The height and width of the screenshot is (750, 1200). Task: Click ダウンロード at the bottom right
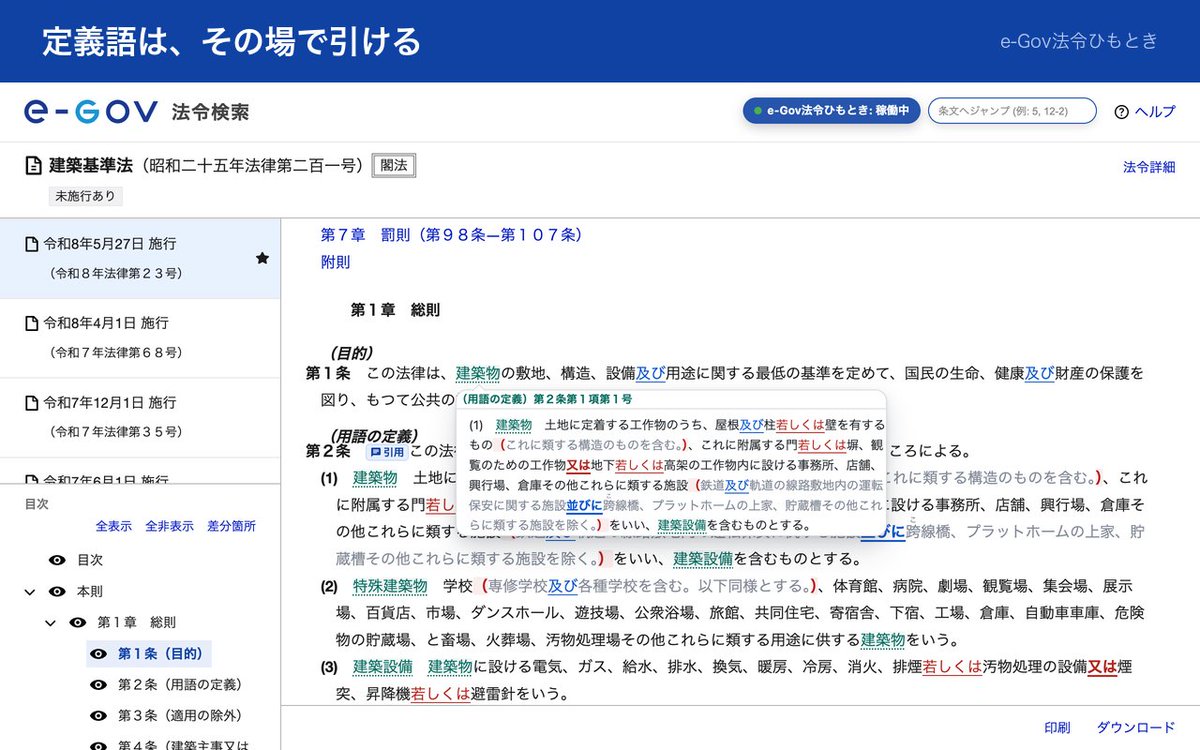[x=1135, y=728]
